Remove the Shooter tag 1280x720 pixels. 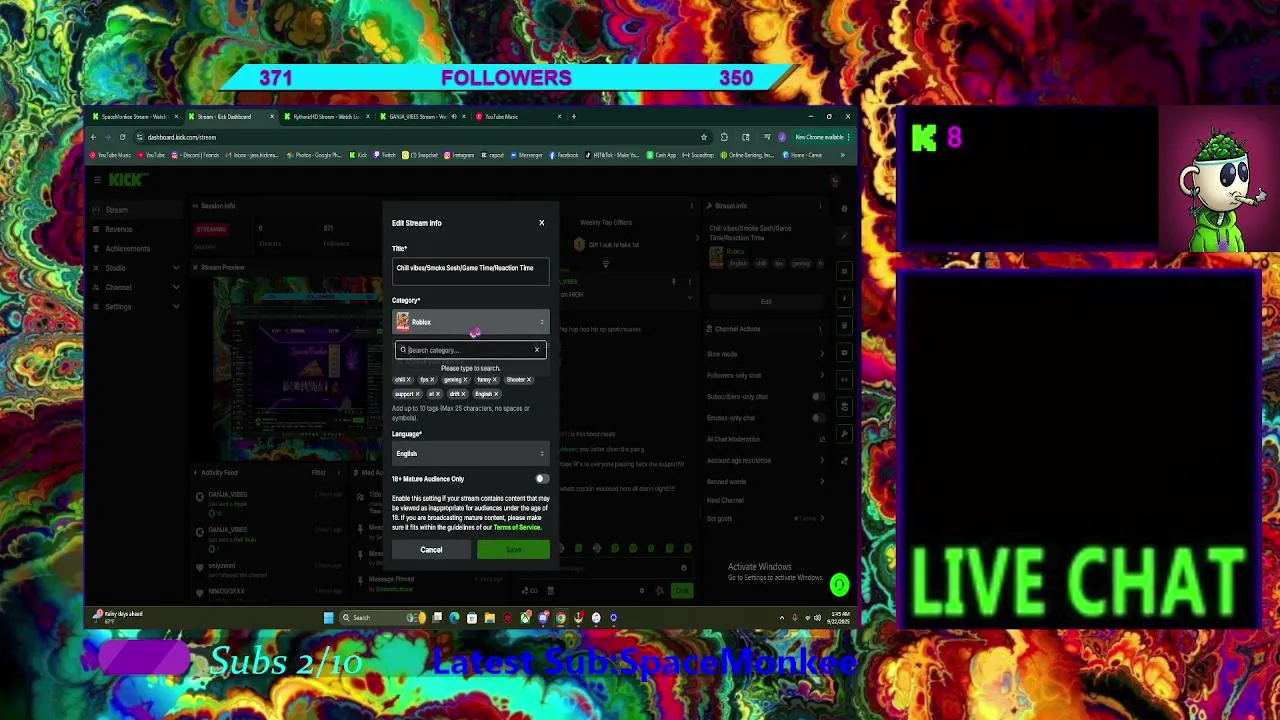529,380
